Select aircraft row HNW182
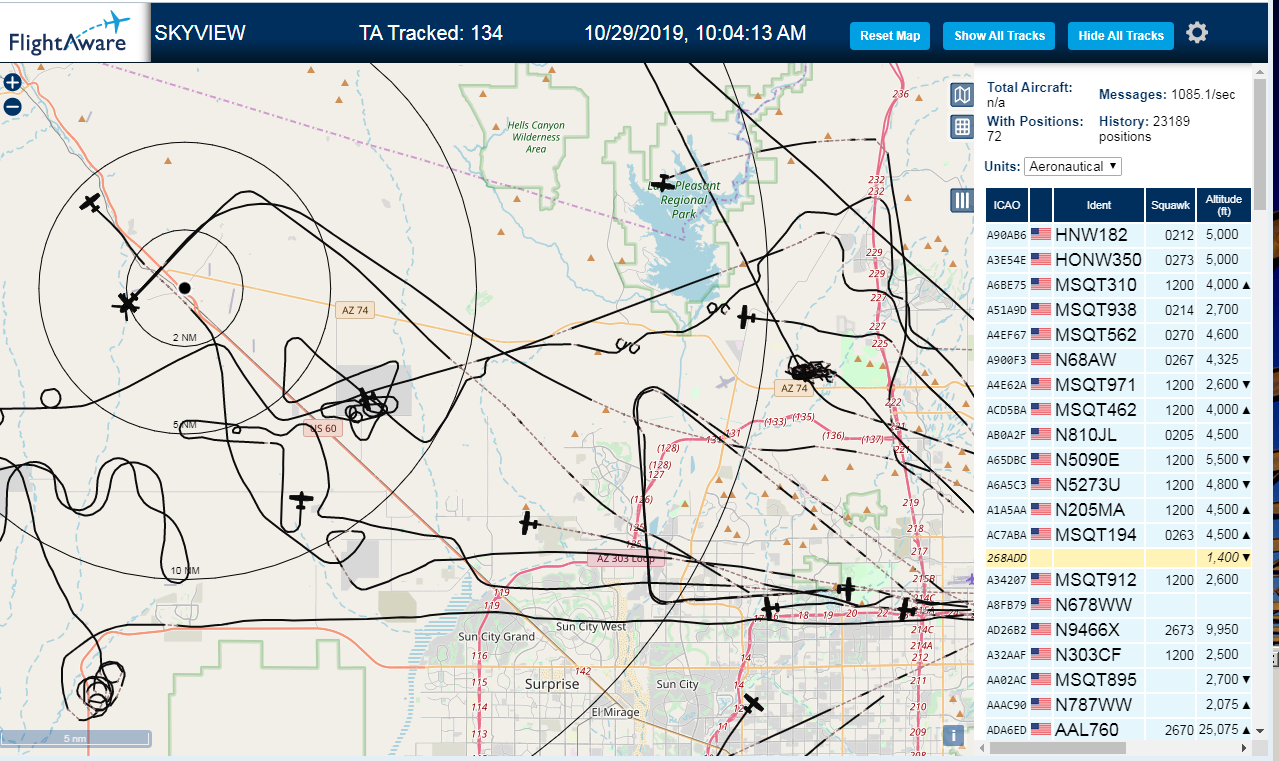This screenshot has width=1279, height=761. [1119, 235]
